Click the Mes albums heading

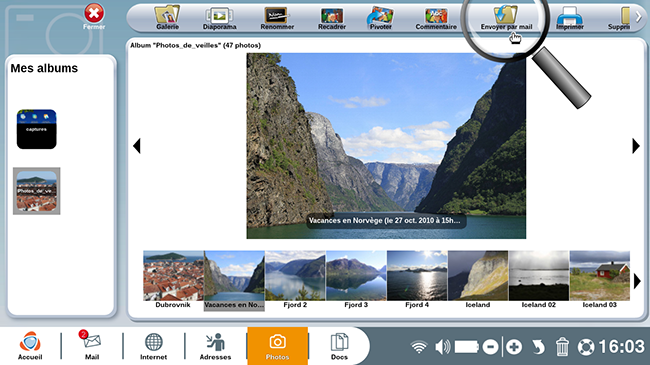[44, 68]
